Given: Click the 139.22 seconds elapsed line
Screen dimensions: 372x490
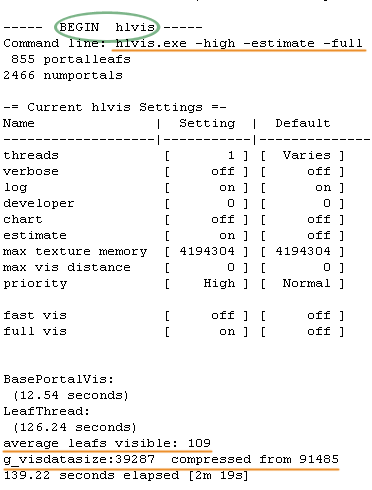Looking at the screenshot, I should (126, 475).
